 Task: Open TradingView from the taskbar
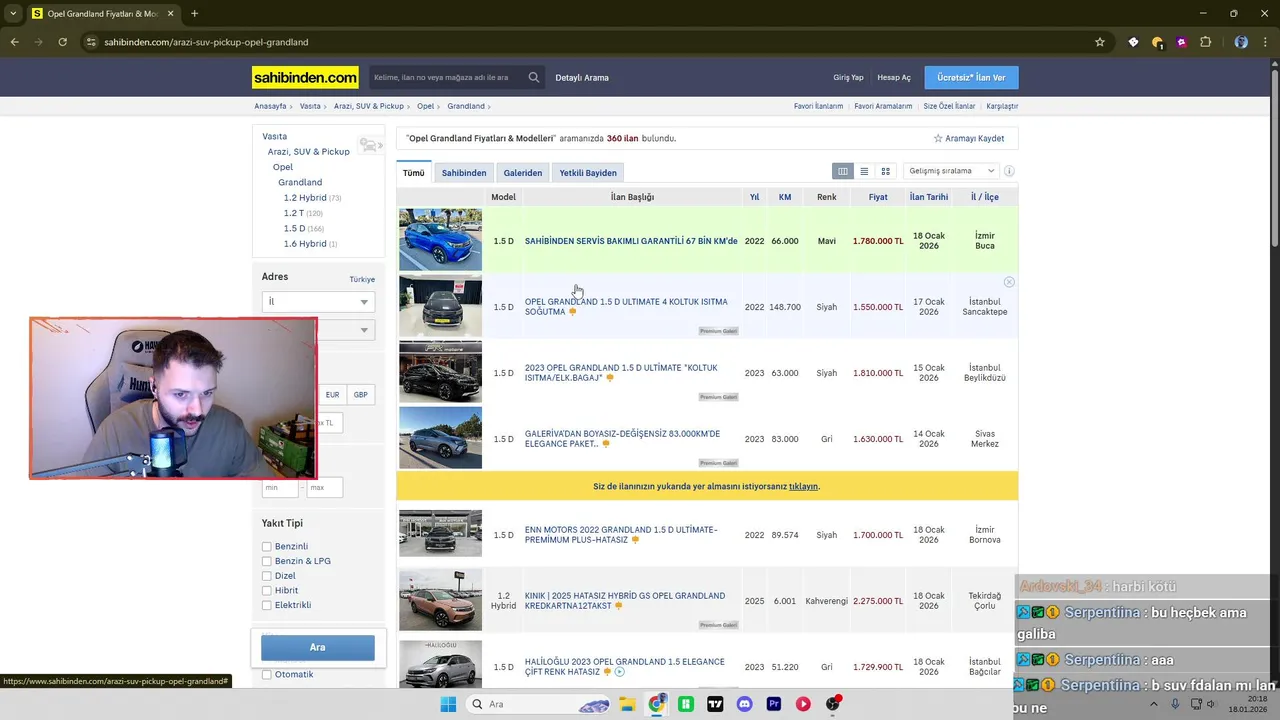point(715,704)
